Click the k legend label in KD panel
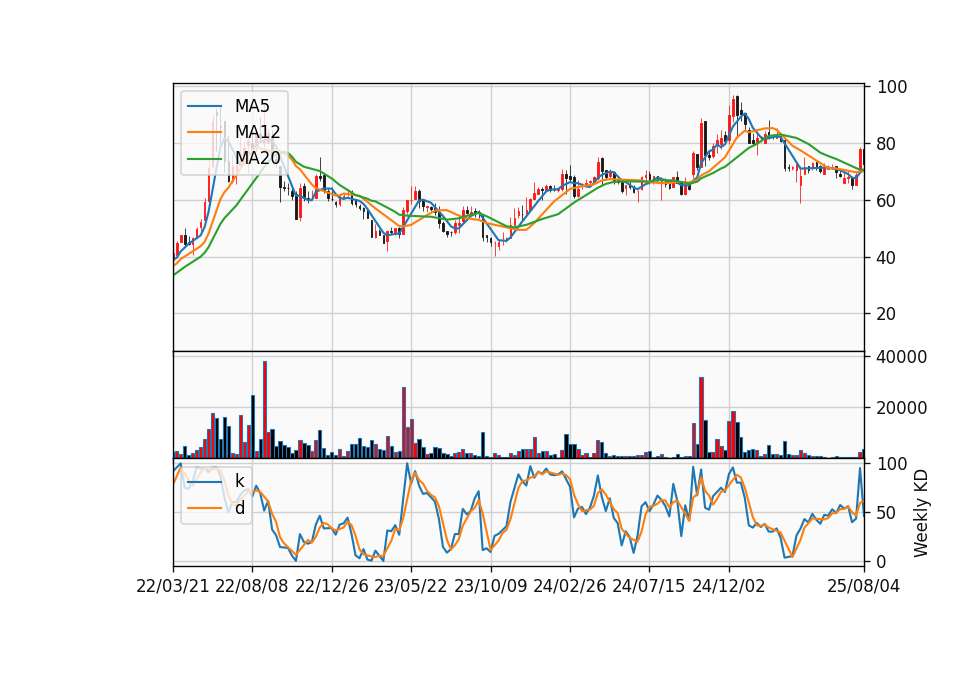 [x=239, y=481]
